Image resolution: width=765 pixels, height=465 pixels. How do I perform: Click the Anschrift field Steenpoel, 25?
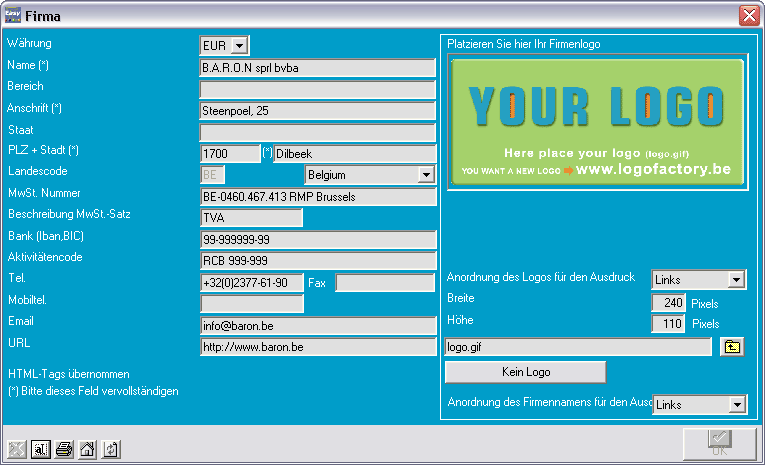(x=318, y=111)
